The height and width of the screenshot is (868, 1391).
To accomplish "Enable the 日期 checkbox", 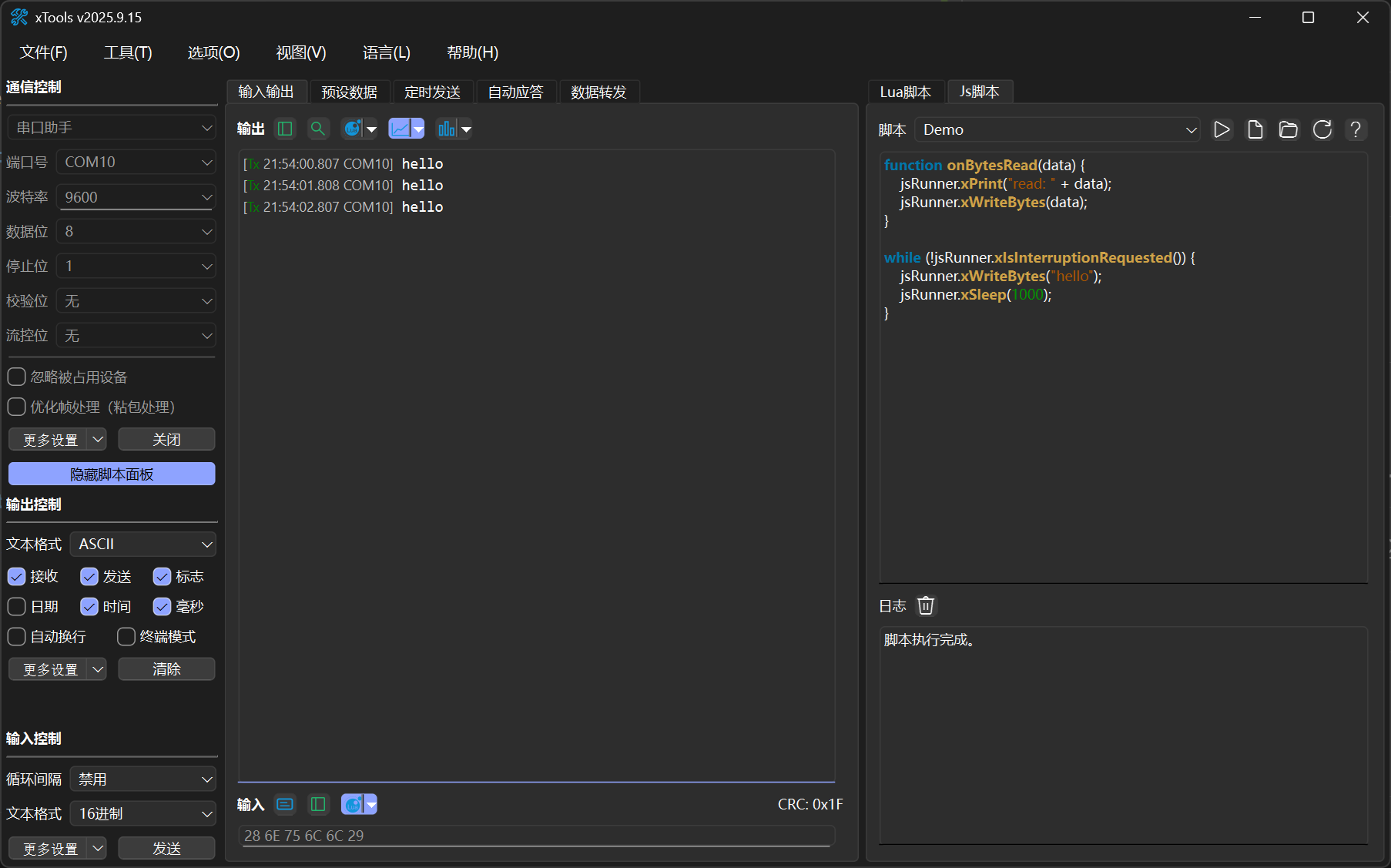I will 16,606.
